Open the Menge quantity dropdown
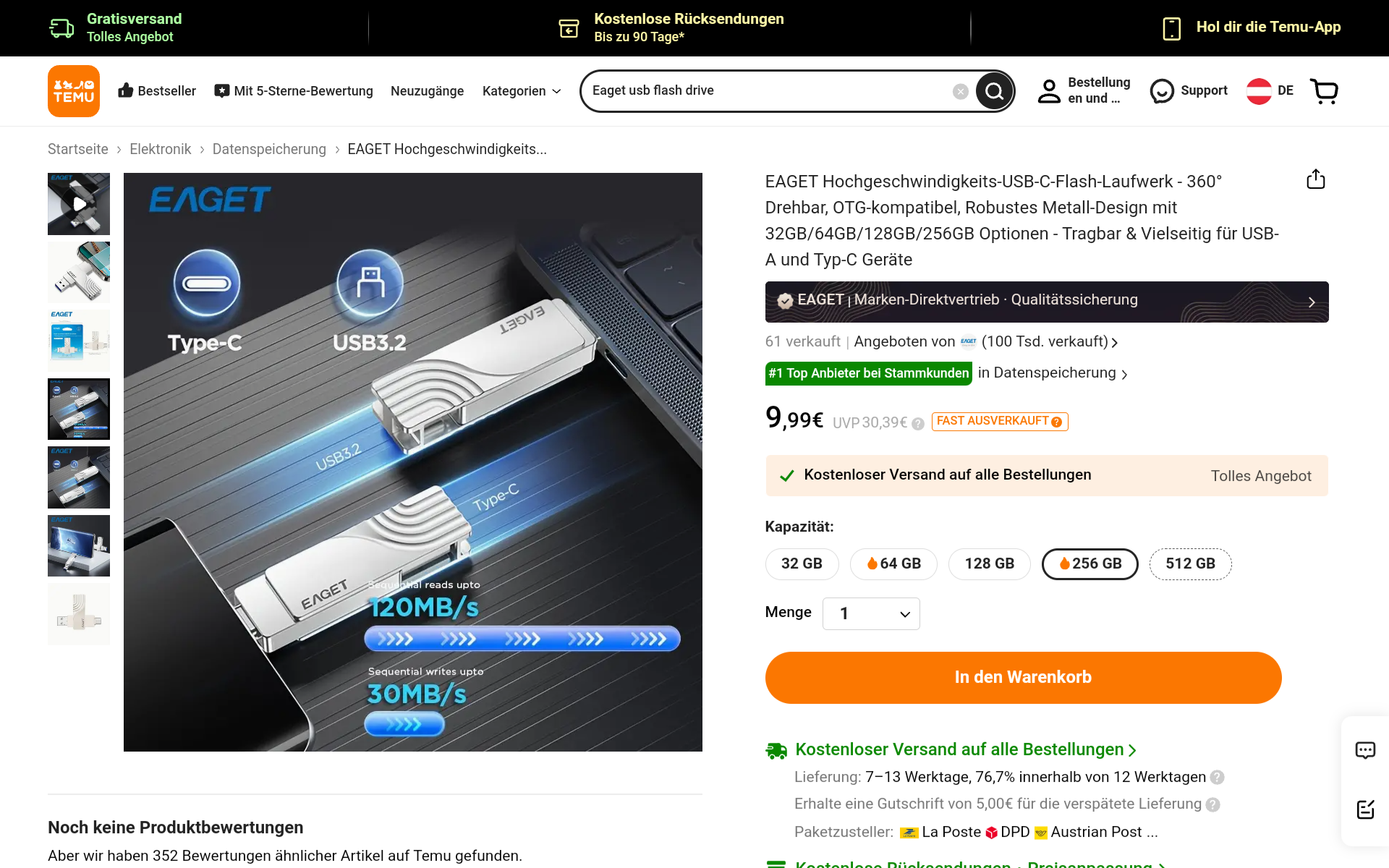This screenshot has height=868, width=1389. (x=871, y=613)
